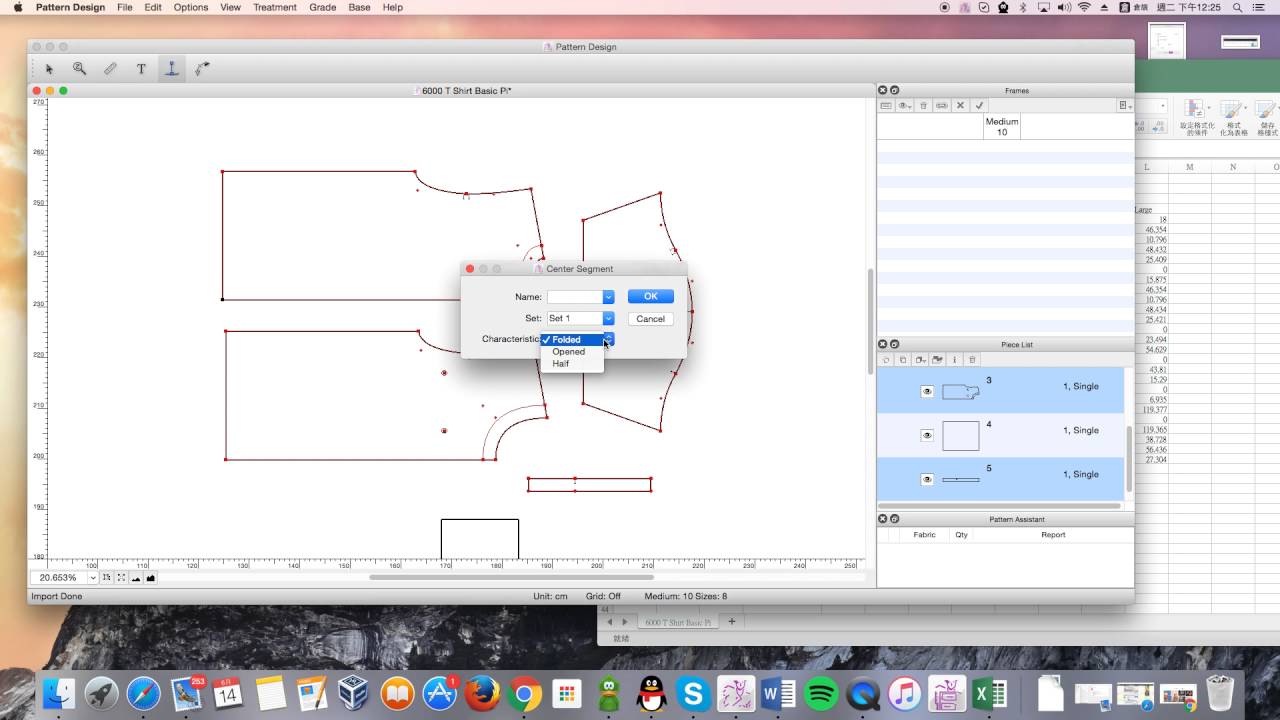Open the View menu
Screen dimensions: 1280x720
point(230,7)
